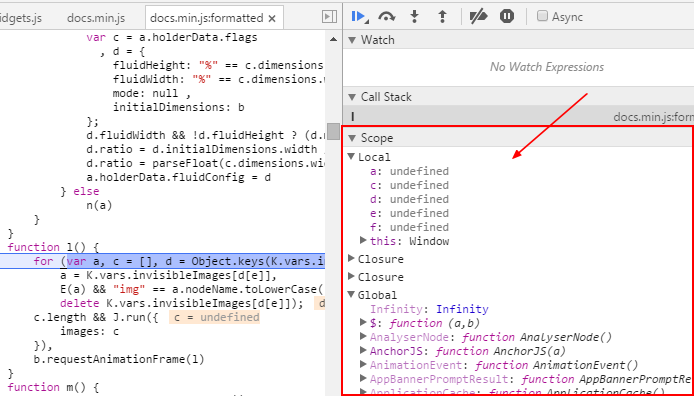Deactivate all breakpoints
This screenshot has width=694, height=396.
pos(478,17)
